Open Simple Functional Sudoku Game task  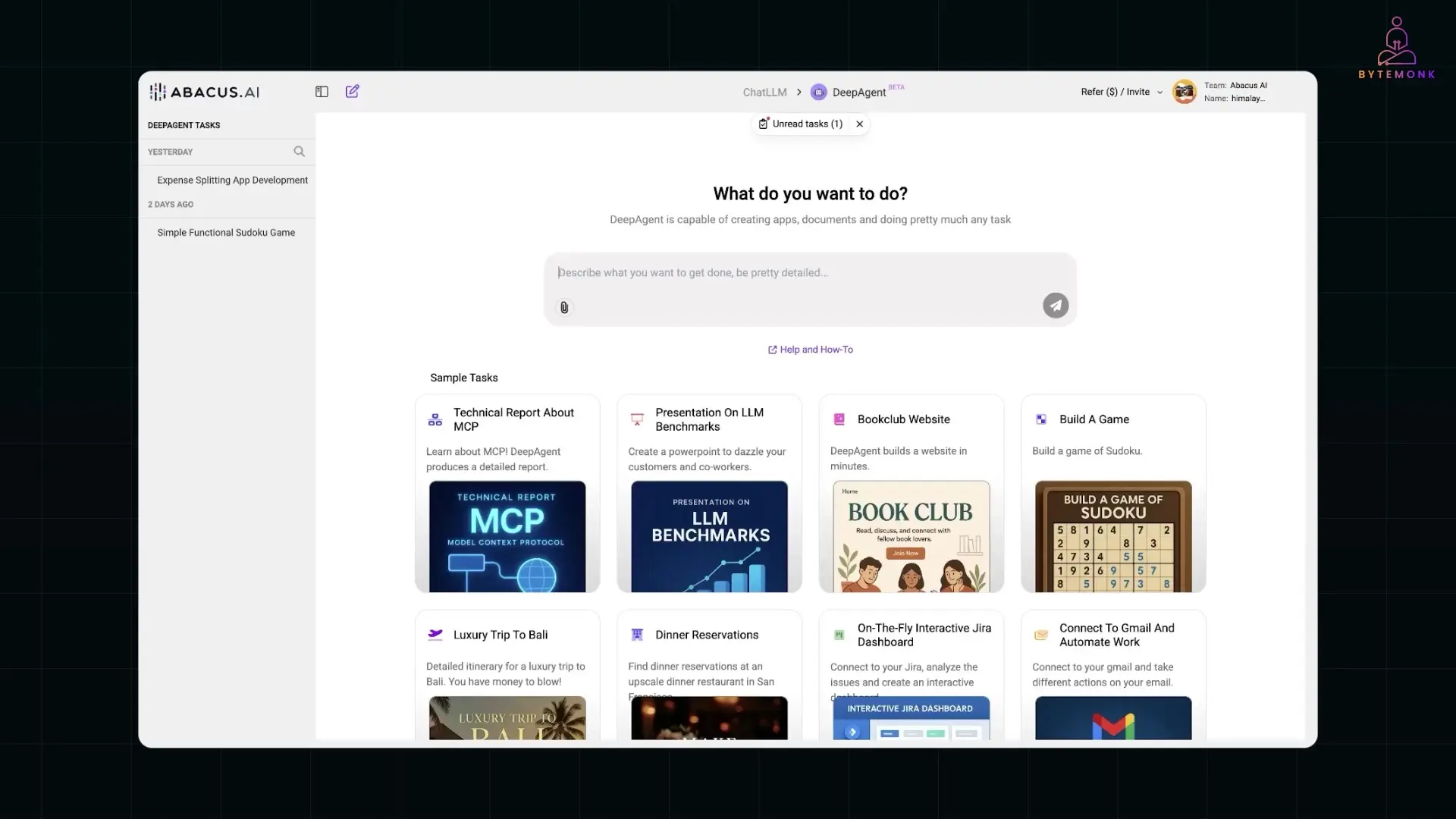(x=226, y=233)
